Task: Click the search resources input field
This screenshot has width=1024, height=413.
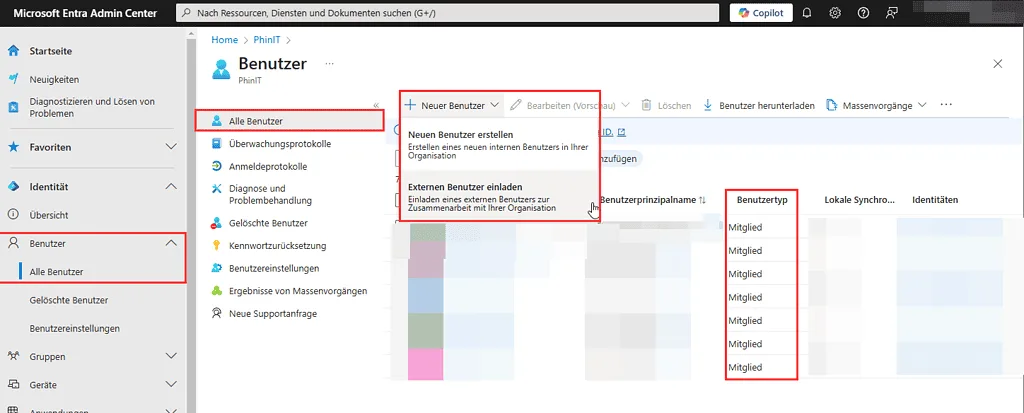Action: (x=450, y=13)
